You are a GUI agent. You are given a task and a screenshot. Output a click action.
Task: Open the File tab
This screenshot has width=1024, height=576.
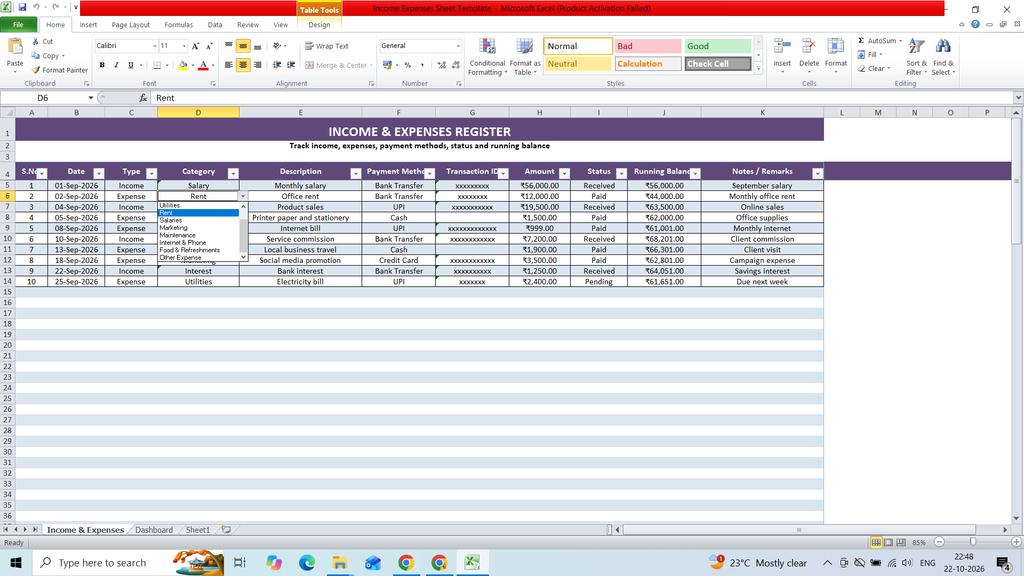[x=18, y=25]
